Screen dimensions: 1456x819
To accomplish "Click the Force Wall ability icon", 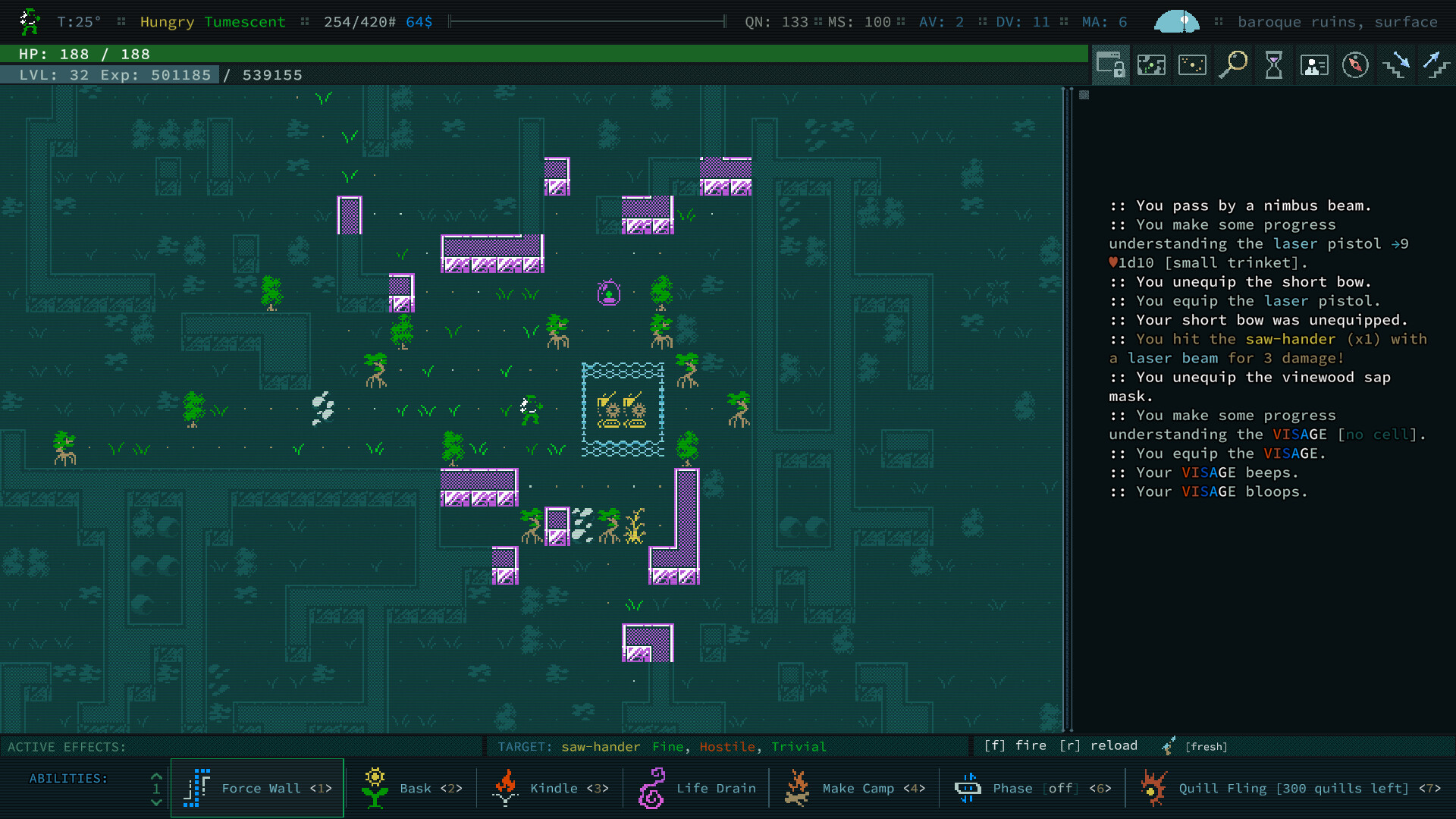I will tap(196, 785).
